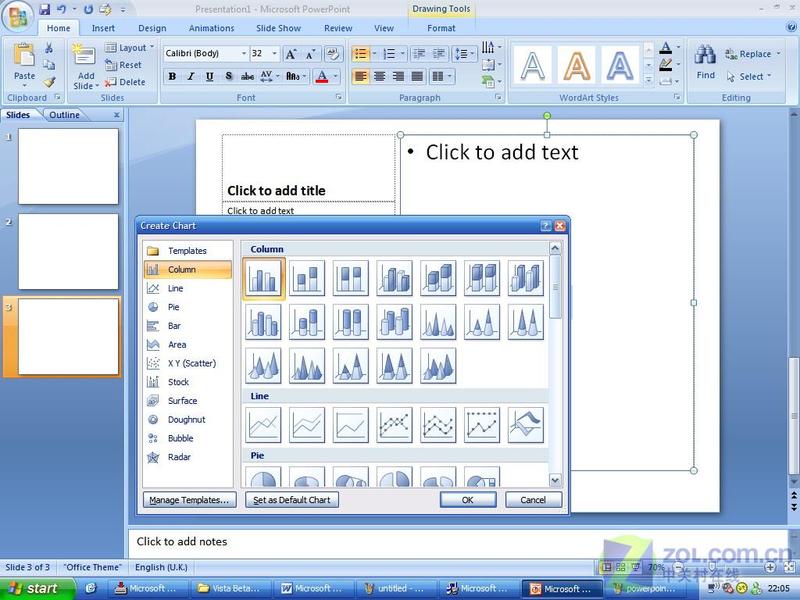This screenshot has width=800, height=600.
Task: Choose the first pie chart type
Action: (263, 477)
